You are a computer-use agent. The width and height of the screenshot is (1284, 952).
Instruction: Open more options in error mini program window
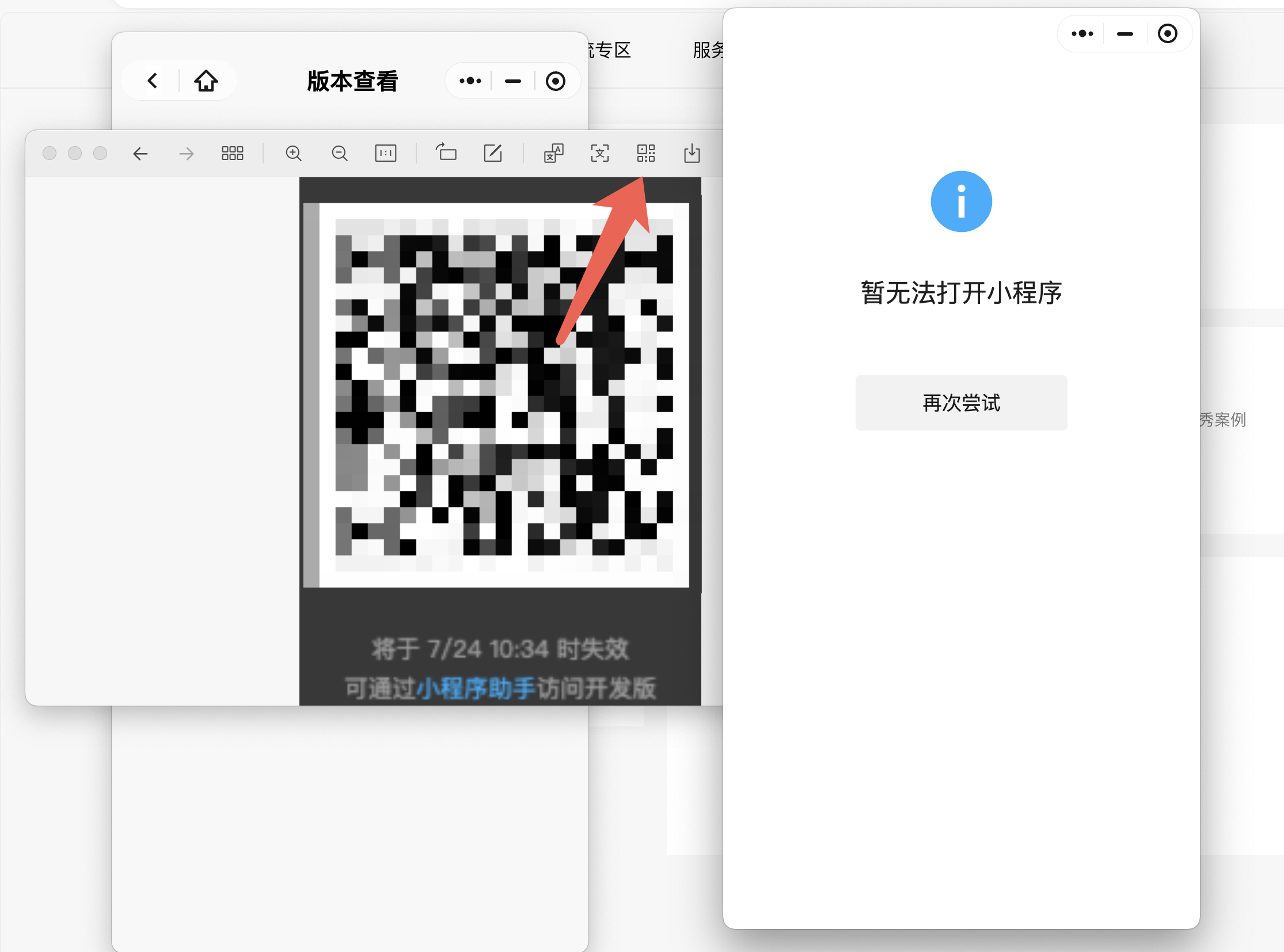point(1082,34)
